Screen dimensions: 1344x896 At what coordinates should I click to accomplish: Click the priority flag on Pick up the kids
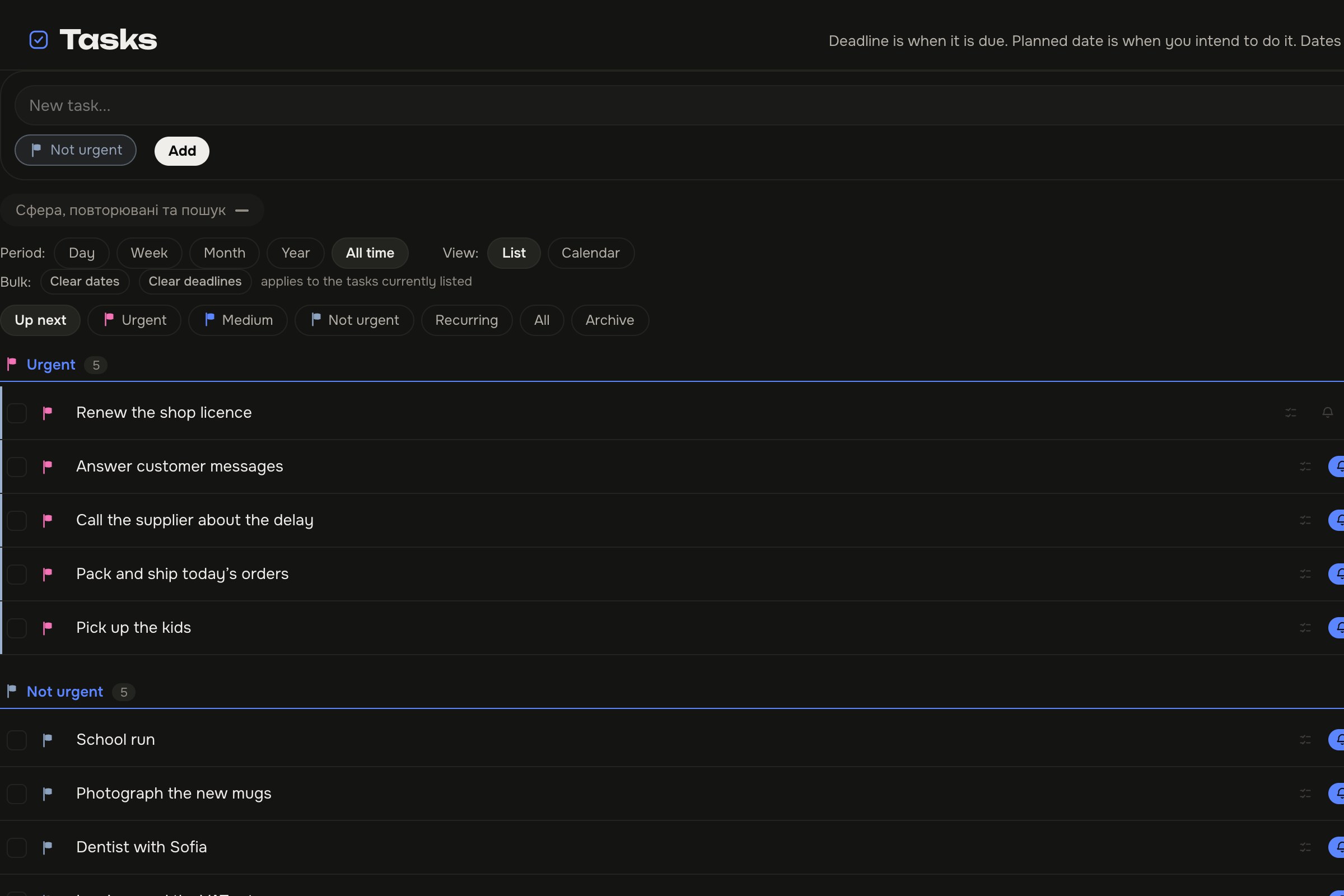[x=48, y=628]
